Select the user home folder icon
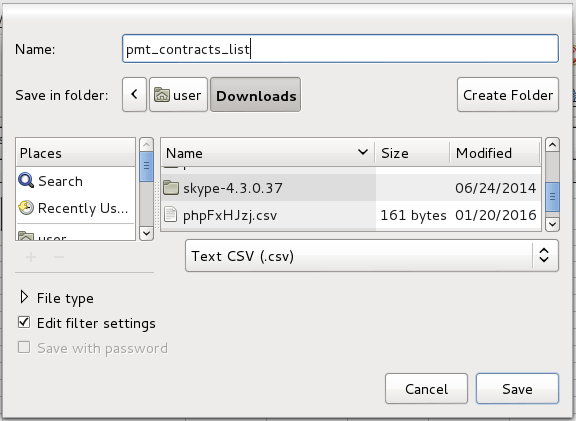Screen dimensions: 576x421 click(x=162, y=95)
